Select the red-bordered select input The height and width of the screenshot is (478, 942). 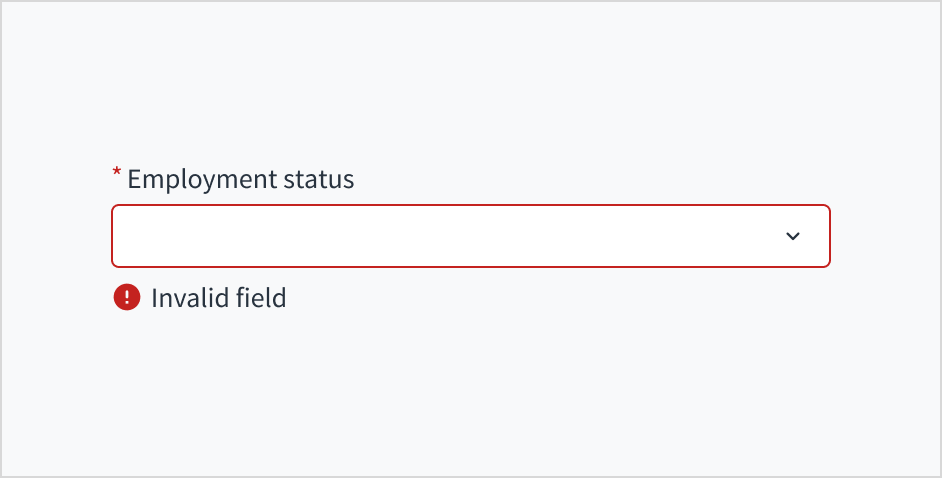[x=470, y=236]
